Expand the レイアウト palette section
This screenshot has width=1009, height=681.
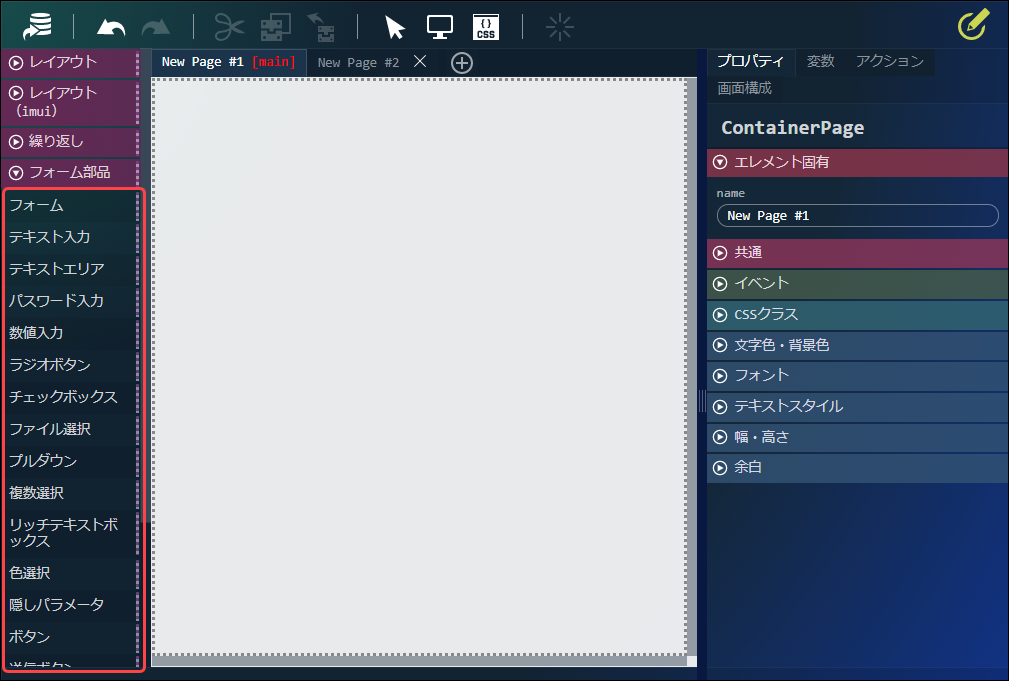pyautogui.click(x=69, y=63)
